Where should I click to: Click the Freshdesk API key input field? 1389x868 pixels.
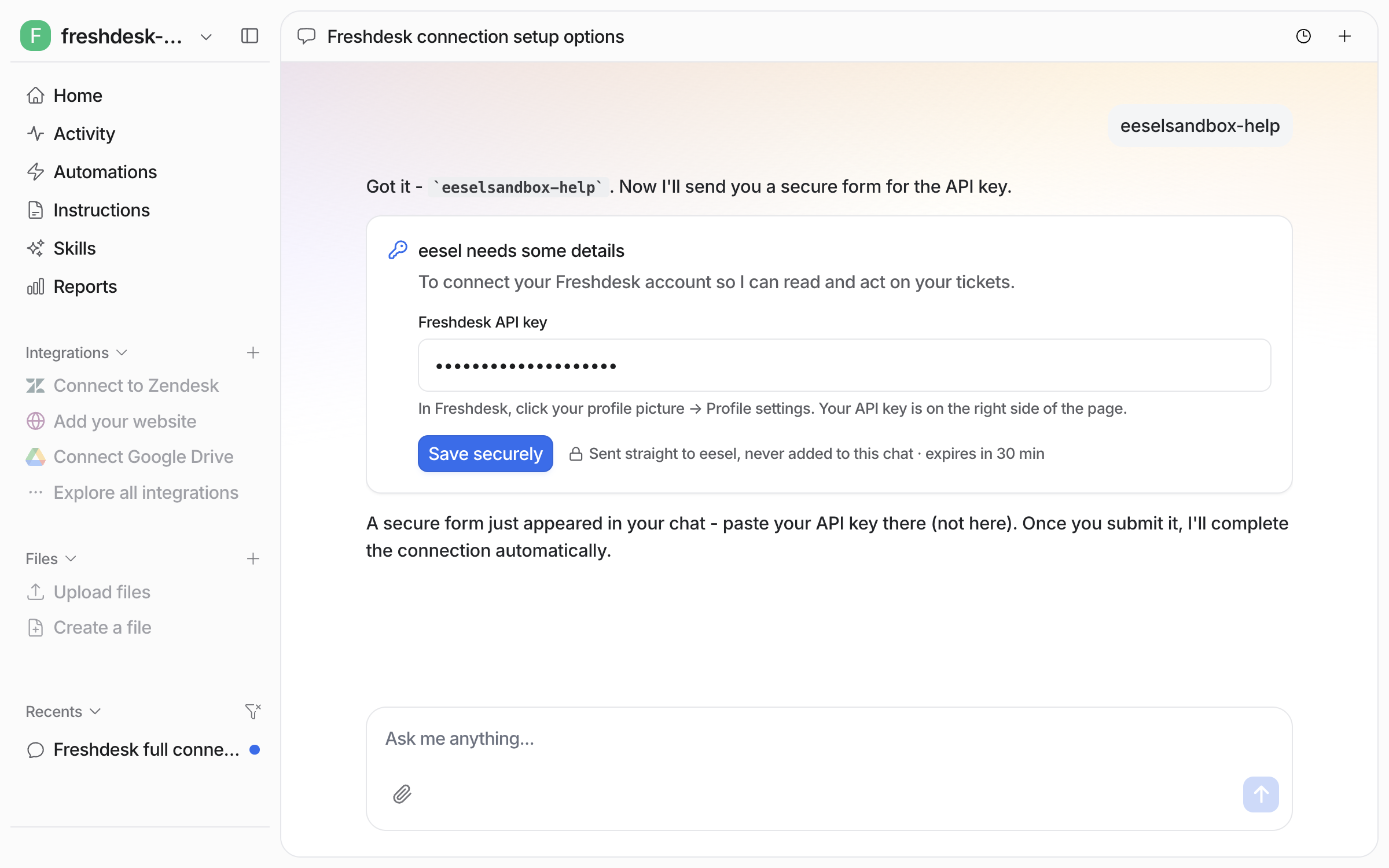[x=844, y=365]
